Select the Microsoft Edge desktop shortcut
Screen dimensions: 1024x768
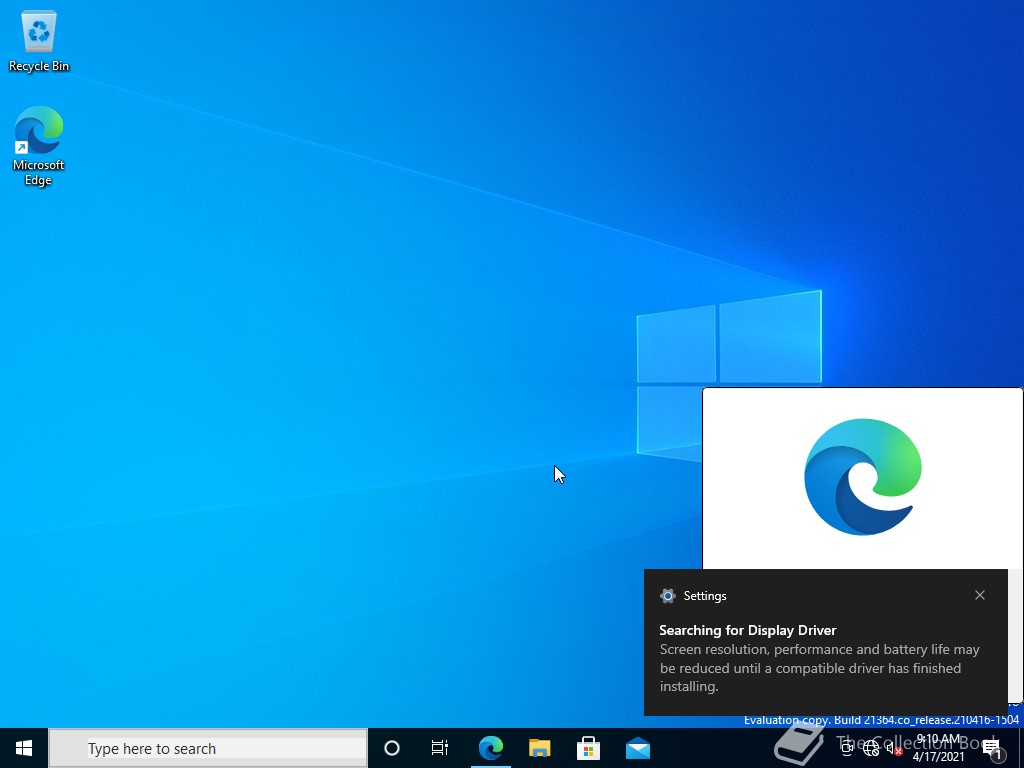39,146
